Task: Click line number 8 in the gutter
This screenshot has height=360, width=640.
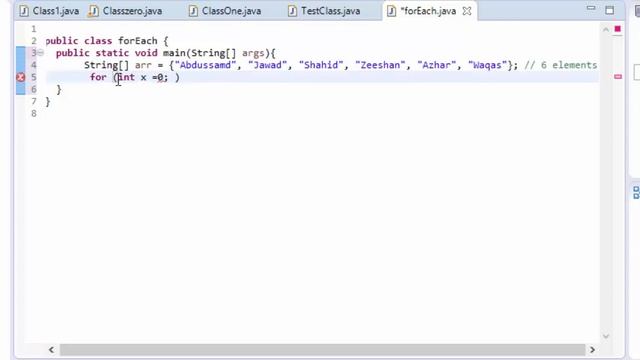Action: [x=33, y=113]
